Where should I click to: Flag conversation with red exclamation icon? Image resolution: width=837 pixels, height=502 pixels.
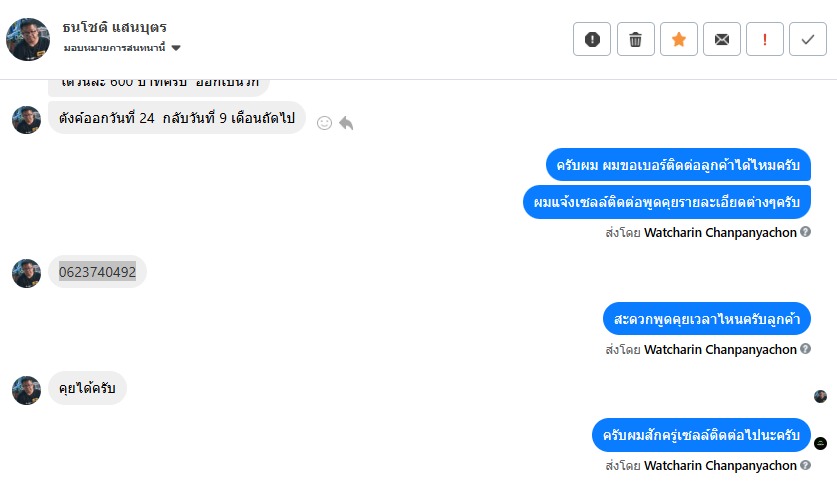point(765,39)
